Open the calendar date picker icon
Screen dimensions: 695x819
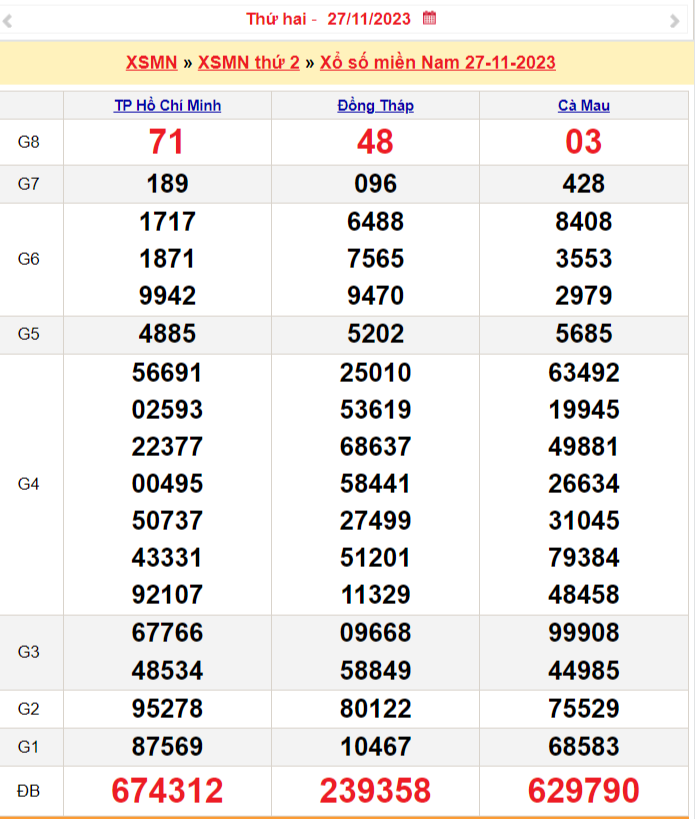(429, 18)
